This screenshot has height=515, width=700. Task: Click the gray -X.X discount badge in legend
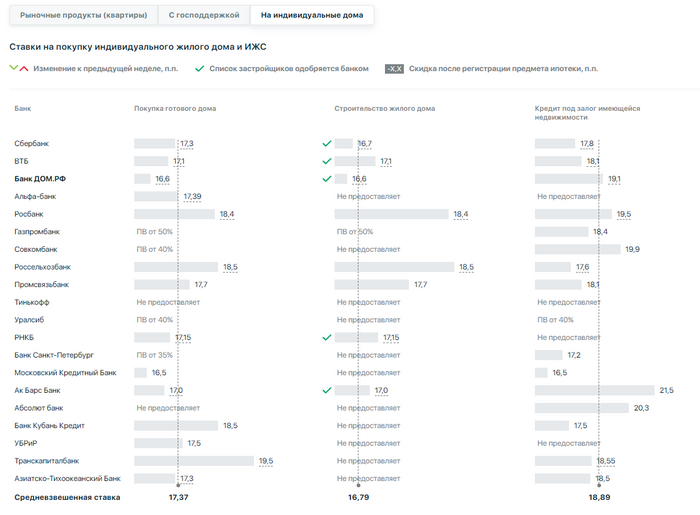click(394, 68)
